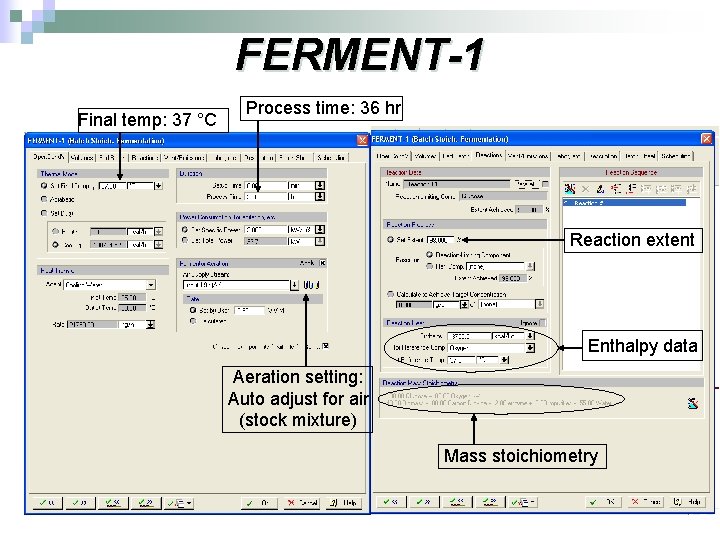Rename reaction using the pencil icon

tap(600, 189)
